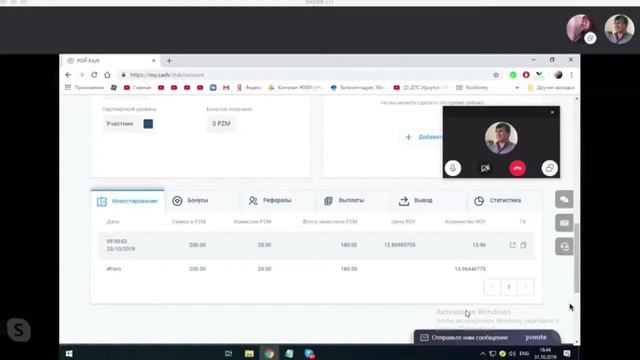
Task: Open the Приложения bookmarks shortcut
Action: coord(84,87)
